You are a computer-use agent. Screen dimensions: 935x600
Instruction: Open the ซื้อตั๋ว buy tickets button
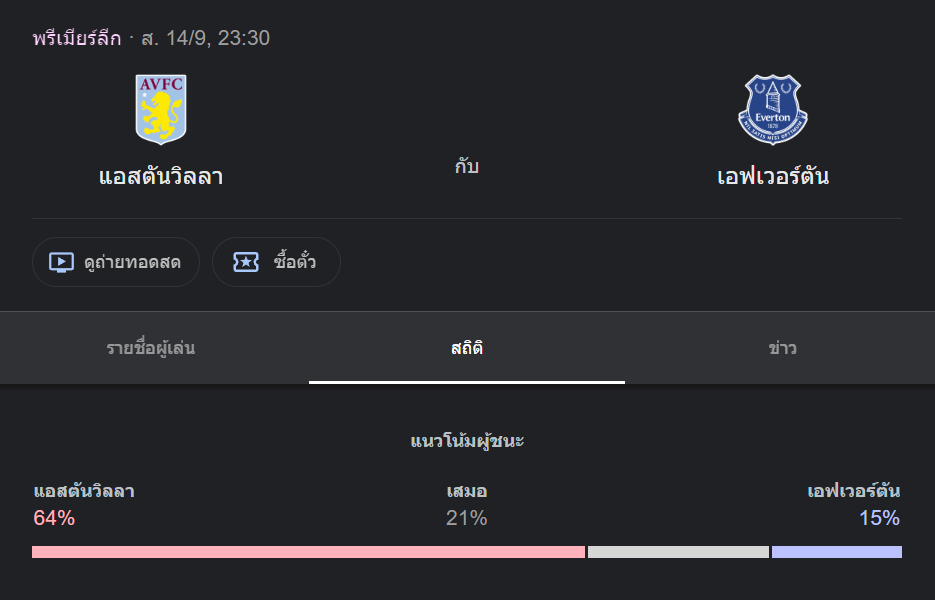[276, 262]
